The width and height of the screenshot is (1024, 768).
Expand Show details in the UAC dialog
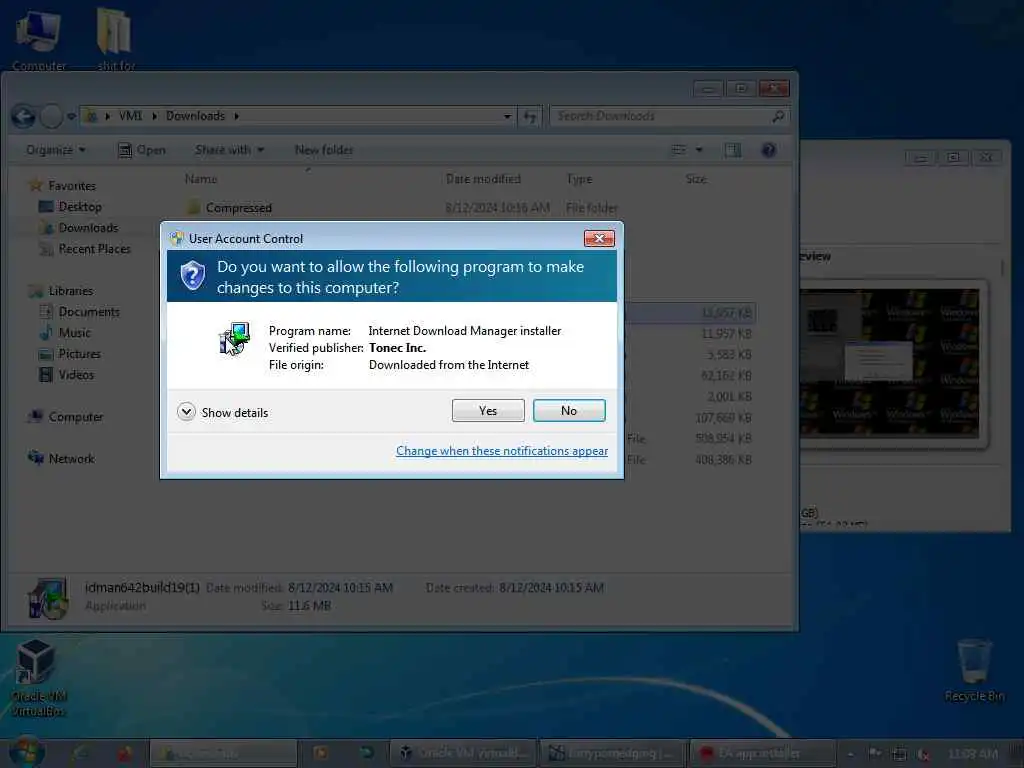click(223, 412)
